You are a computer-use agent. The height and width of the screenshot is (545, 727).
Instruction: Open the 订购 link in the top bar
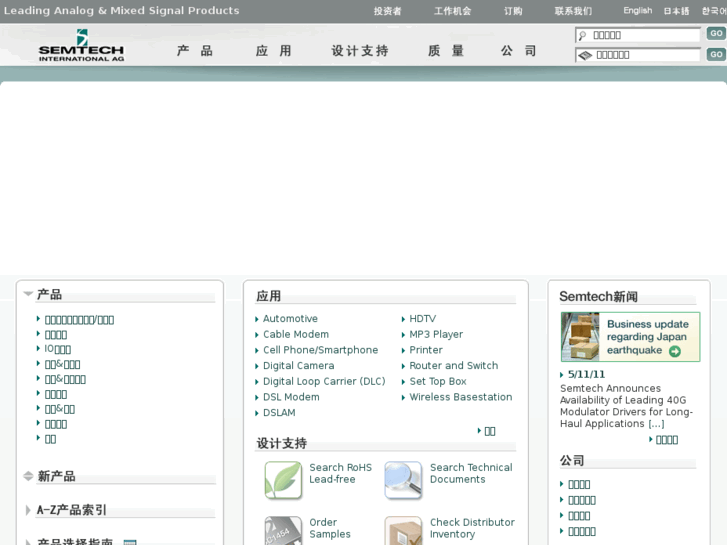[513, 11]
